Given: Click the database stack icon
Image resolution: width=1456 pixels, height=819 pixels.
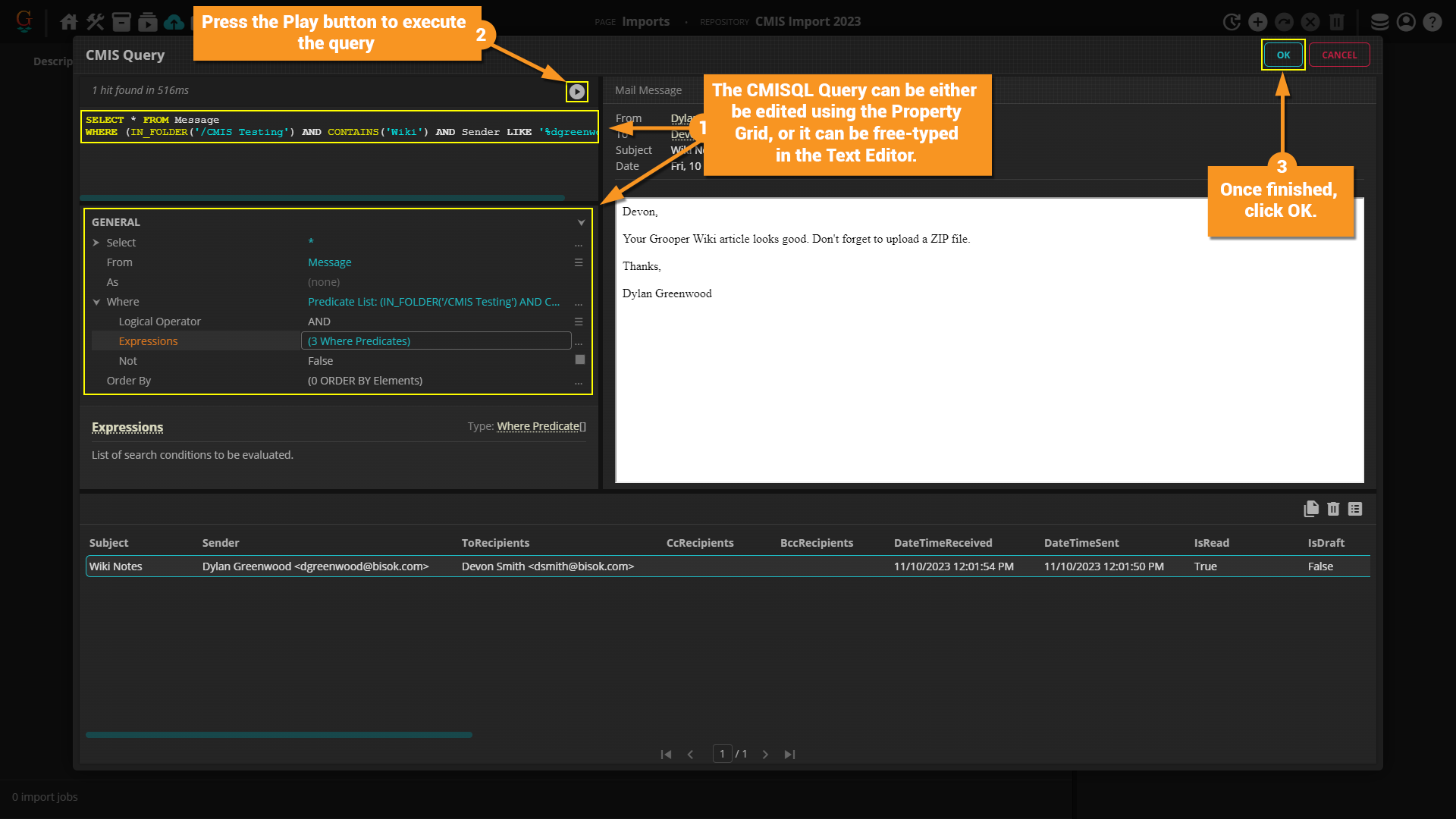Looking at the screenshot, I should pyautogui.click(x=1380, y=22).
